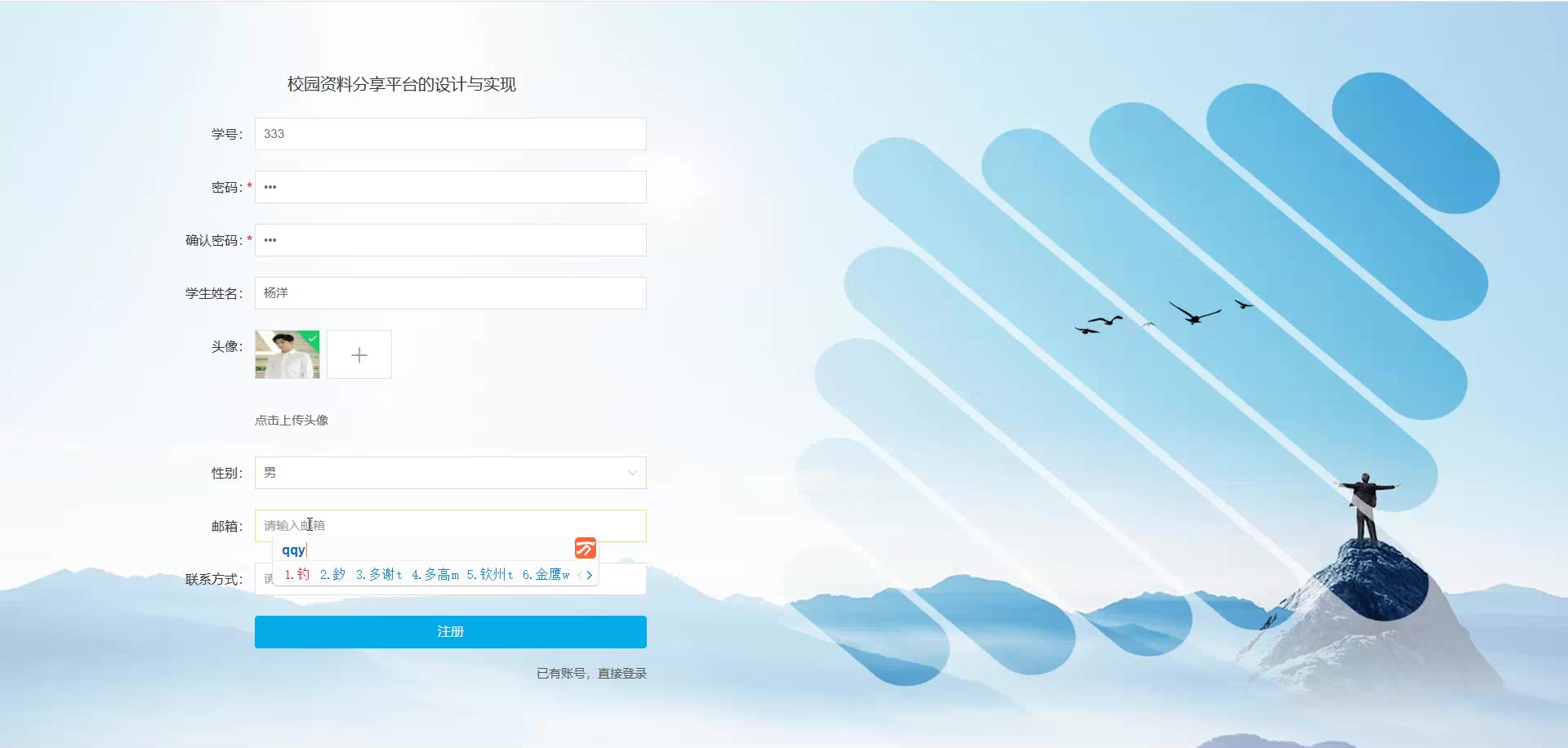Choose candidate 1 钧 from IME list

click(297, 575)
